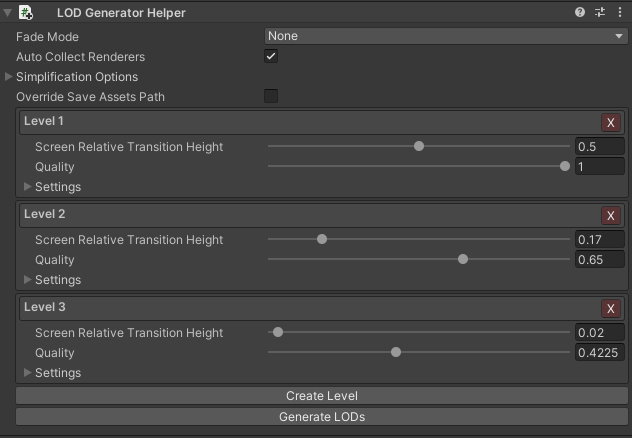Disable Auto Collect Renderers checkbox
Image resolution: width=632 pixels, height=438 pixels.
(x=271, y=57)
